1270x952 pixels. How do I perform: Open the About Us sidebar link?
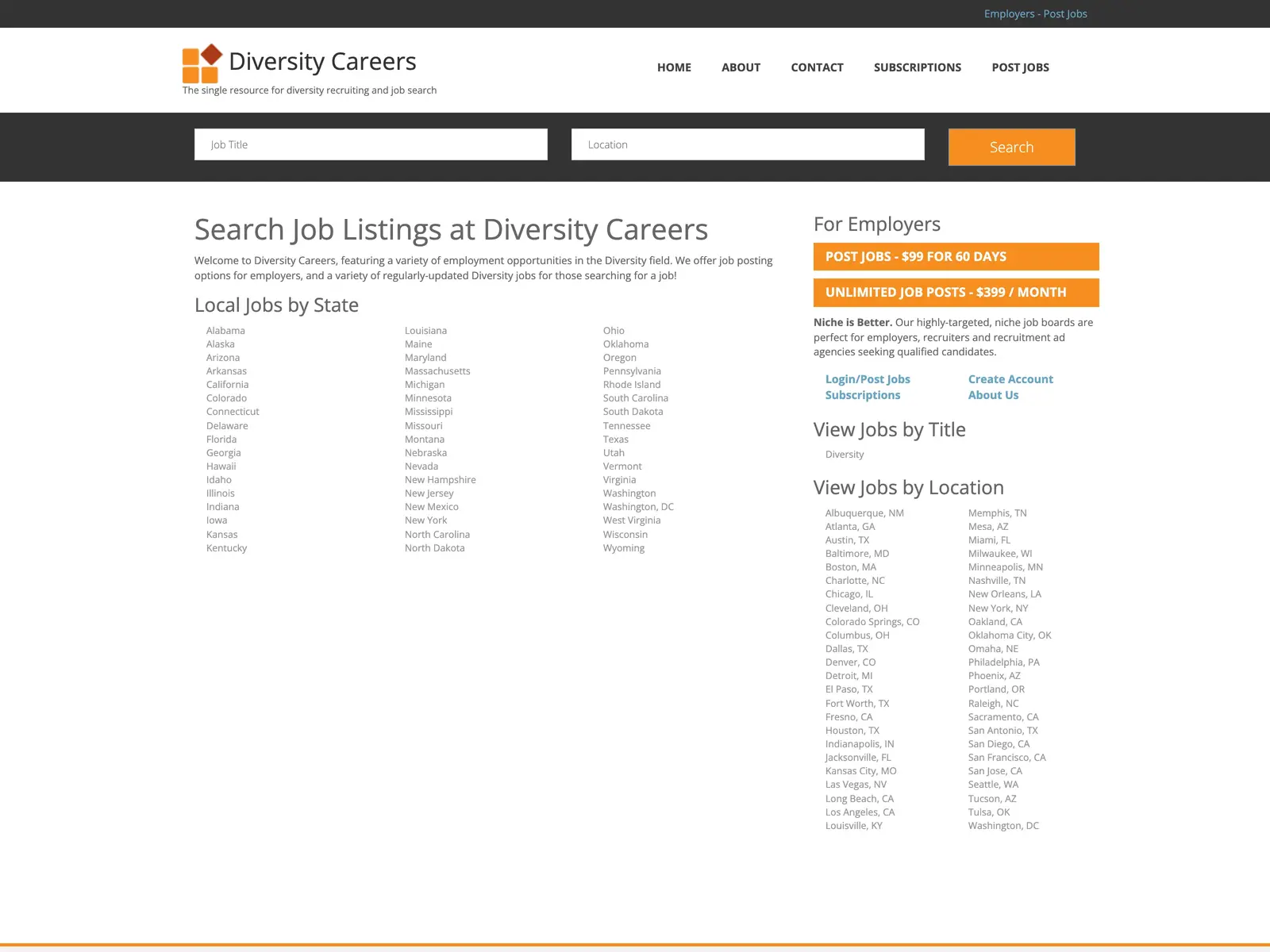coord(993,395)
